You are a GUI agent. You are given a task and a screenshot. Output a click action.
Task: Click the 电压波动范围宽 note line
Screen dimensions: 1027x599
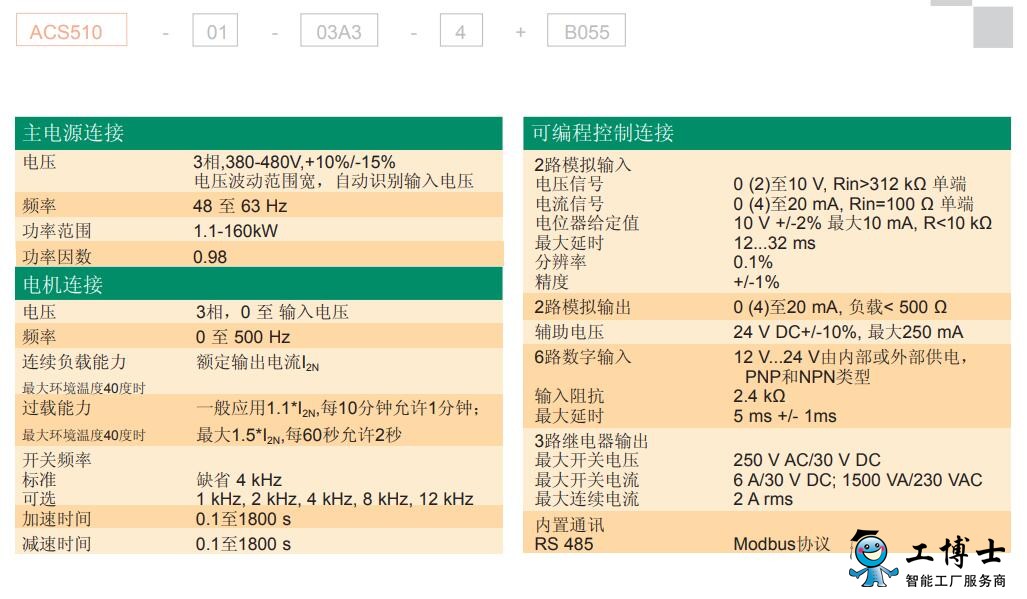(333, 181)
